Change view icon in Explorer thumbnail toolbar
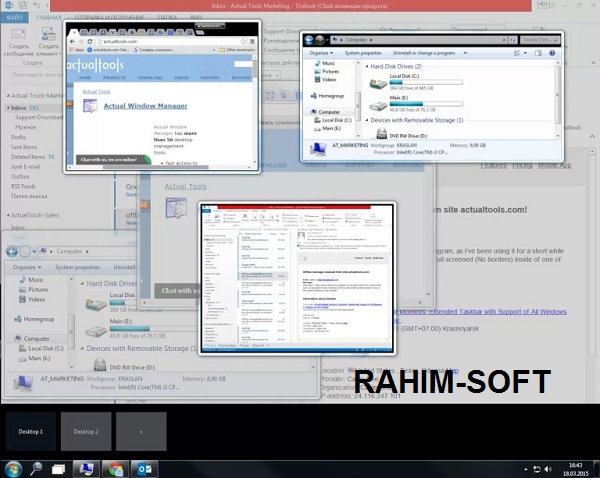 pos(517,53)
